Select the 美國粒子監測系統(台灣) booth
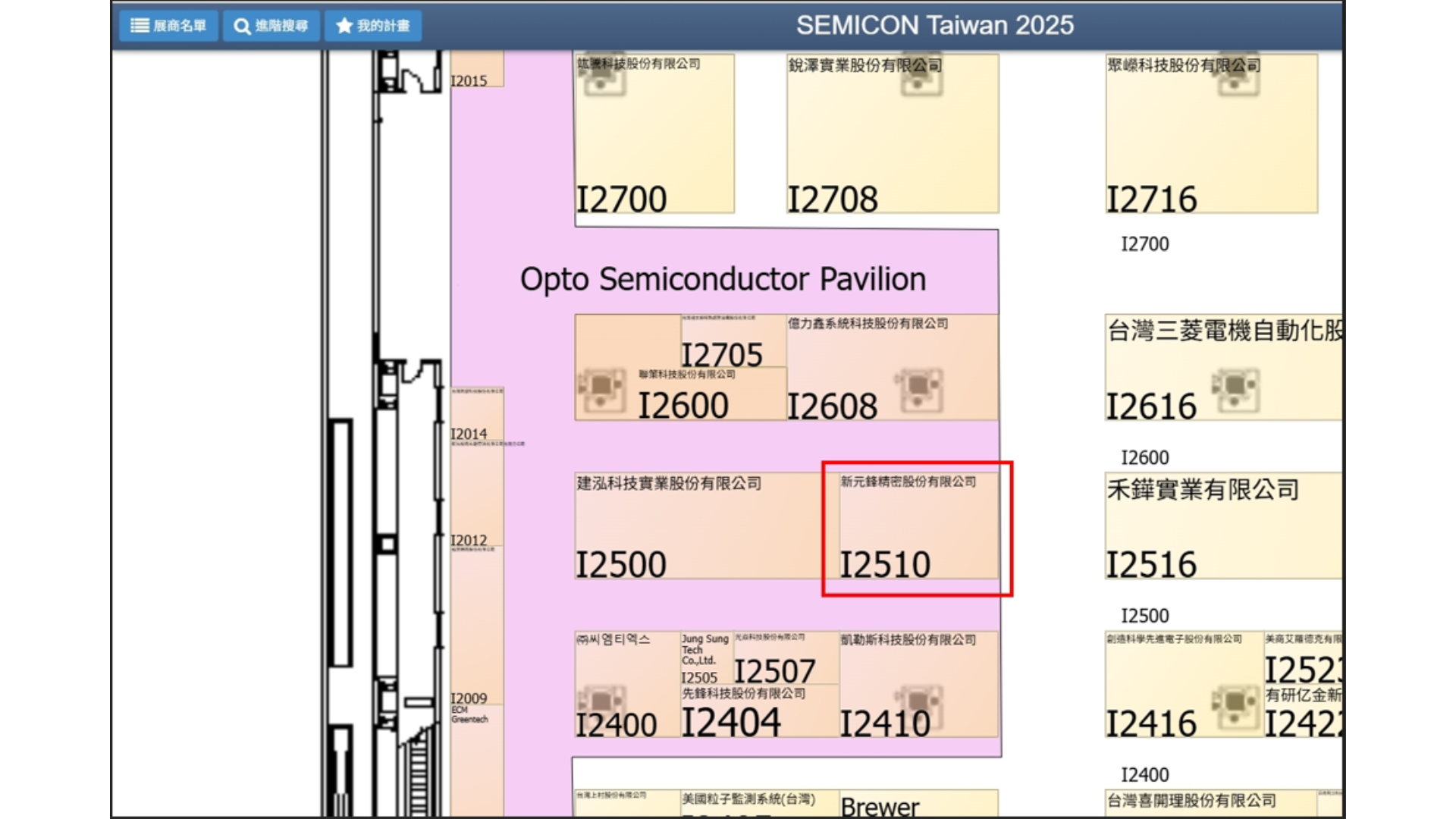This screenshot has height=819, width=1456. 760,804
